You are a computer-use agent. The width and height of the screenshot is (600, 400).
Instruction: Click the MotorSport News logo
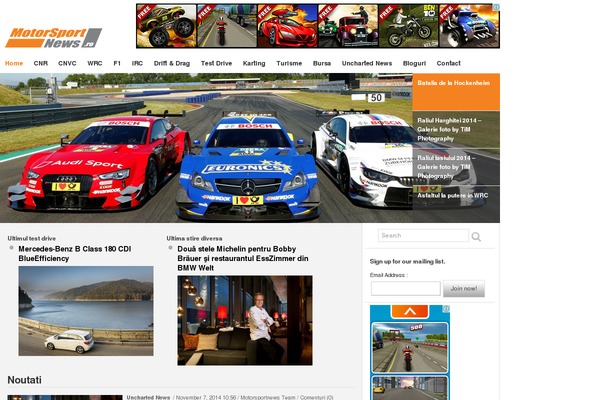(x=54, y=38)
